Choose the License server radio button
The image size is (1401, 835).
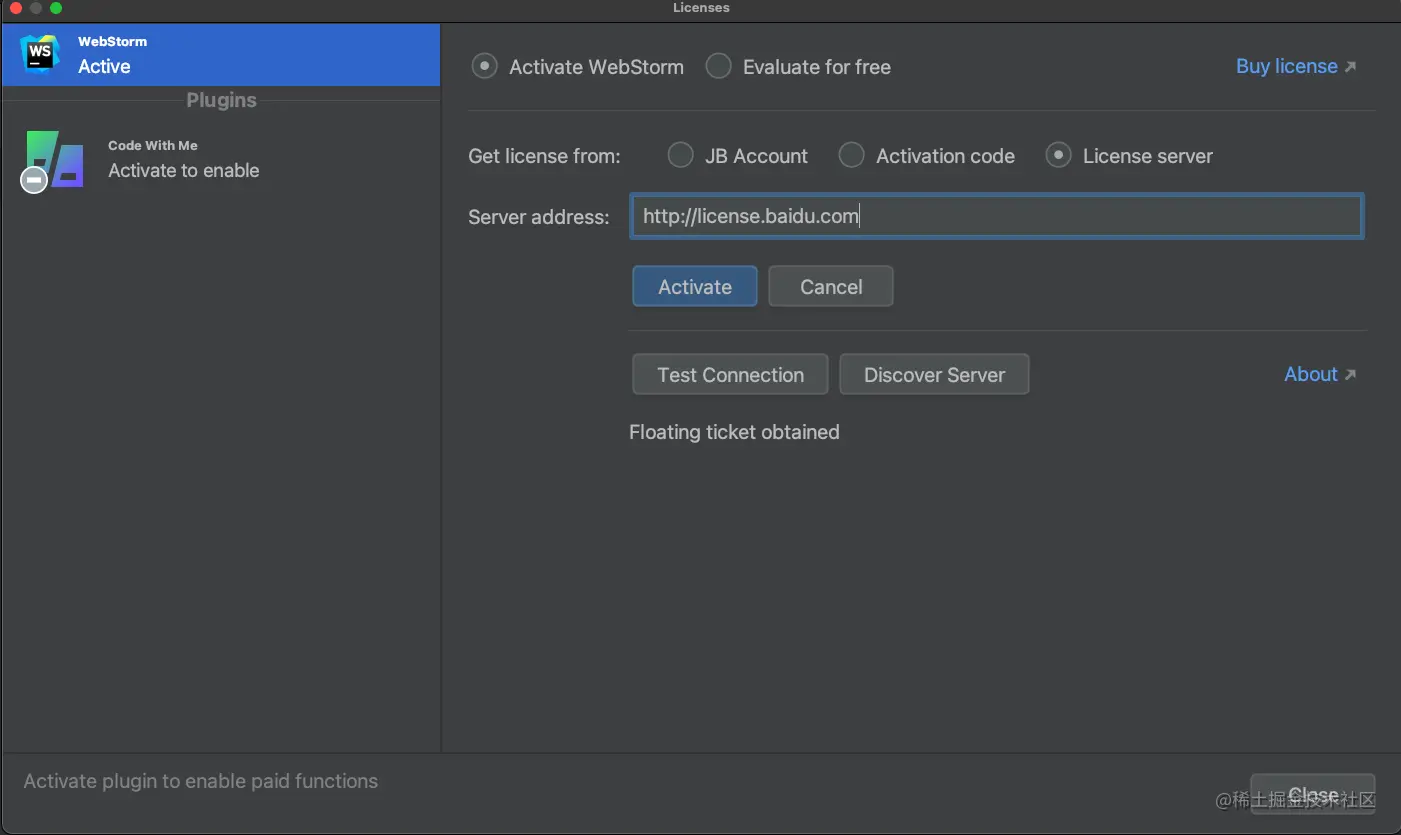coord(1058,156)
